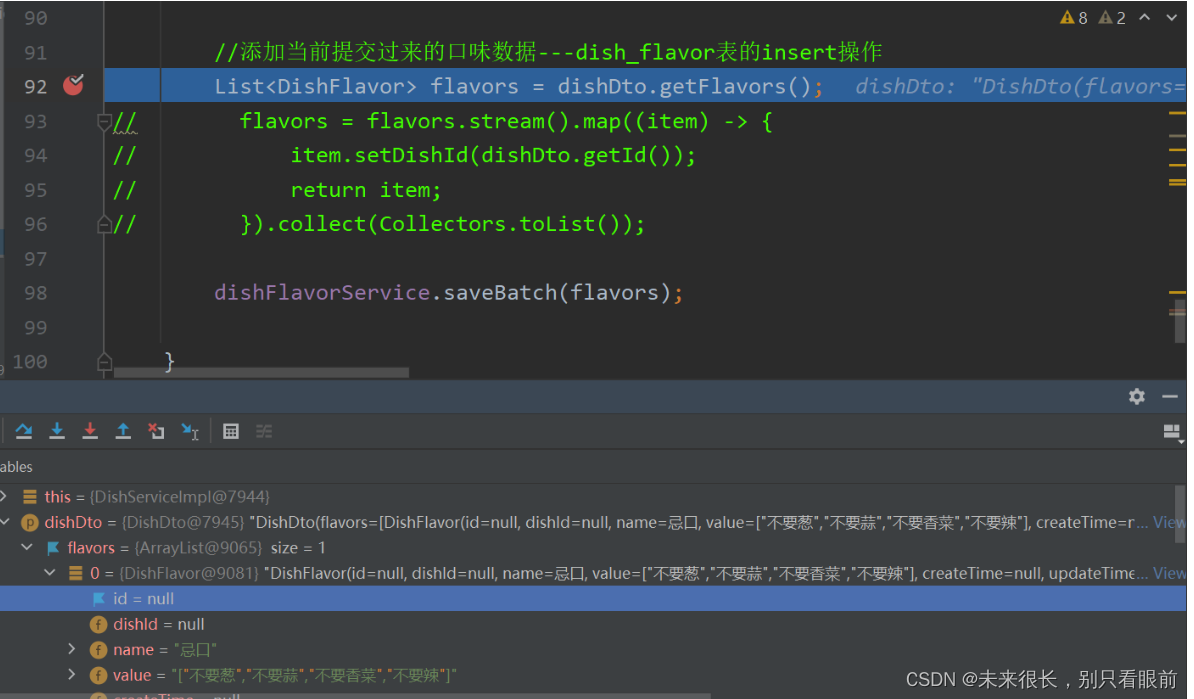Click the comment text on line 91
Screen dimensions: 1194x699
548,53
